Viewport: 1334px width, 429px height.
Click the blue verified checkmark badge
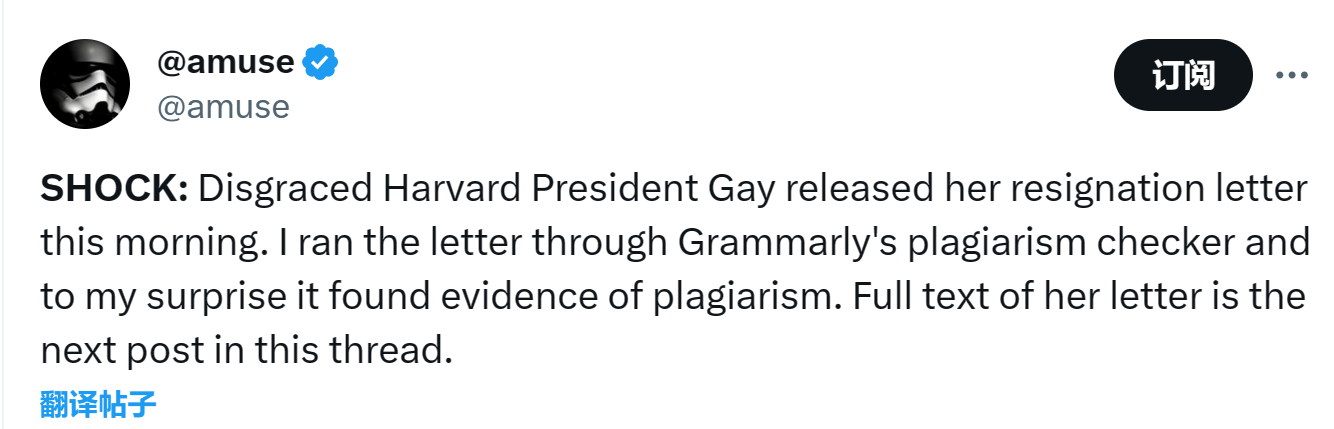click(x=322, y=63)
